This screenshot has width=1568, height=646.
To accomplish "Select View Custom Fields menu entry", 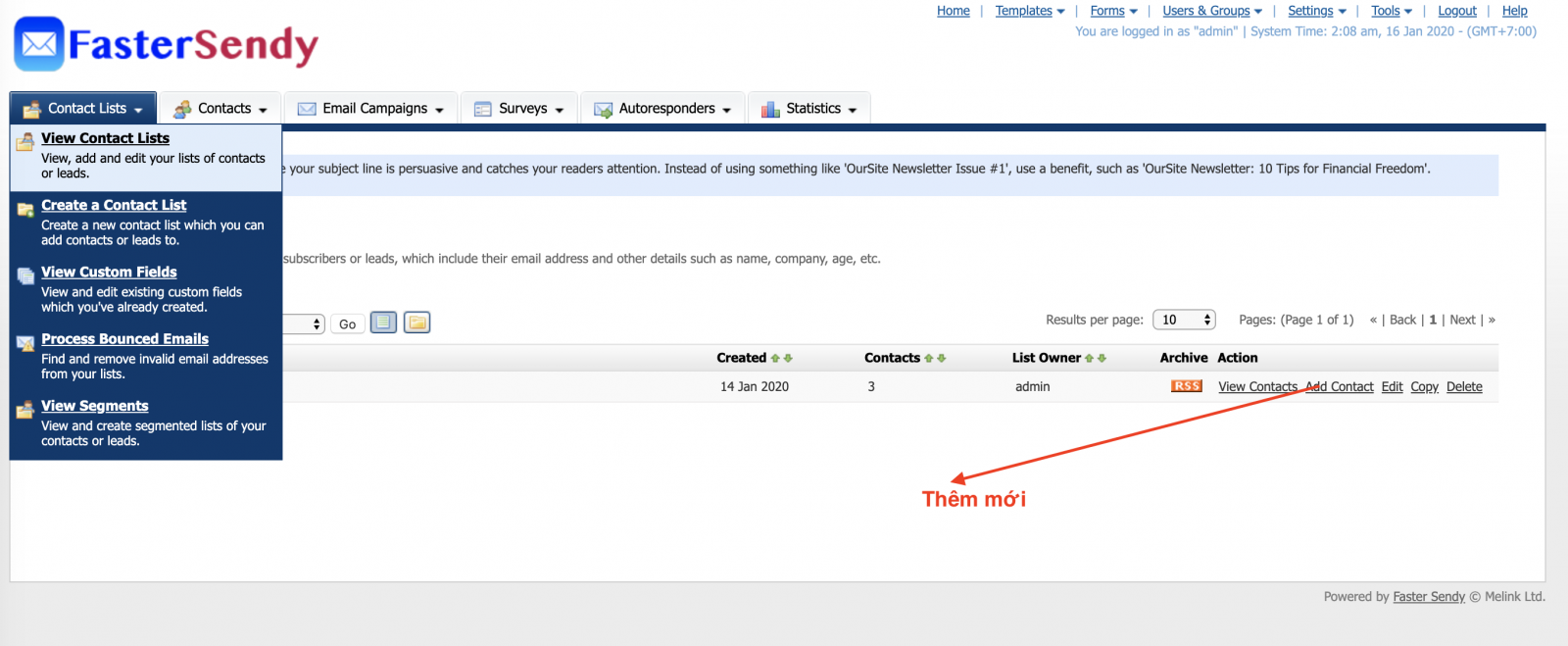I will pyautogui.click(x=109, y=272).
